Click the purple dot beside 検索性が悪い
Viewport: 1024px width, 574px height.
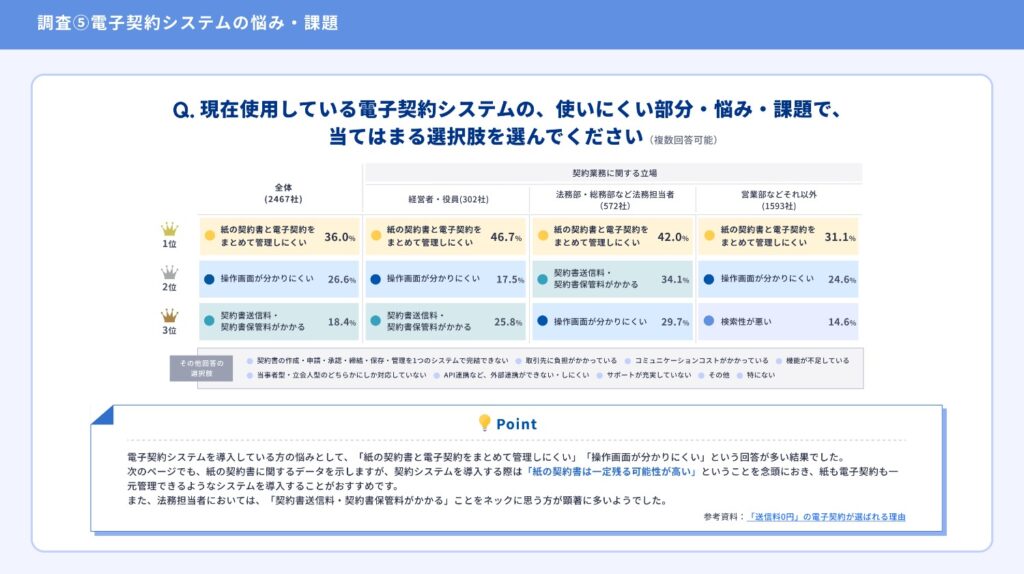tap(709, 321)
